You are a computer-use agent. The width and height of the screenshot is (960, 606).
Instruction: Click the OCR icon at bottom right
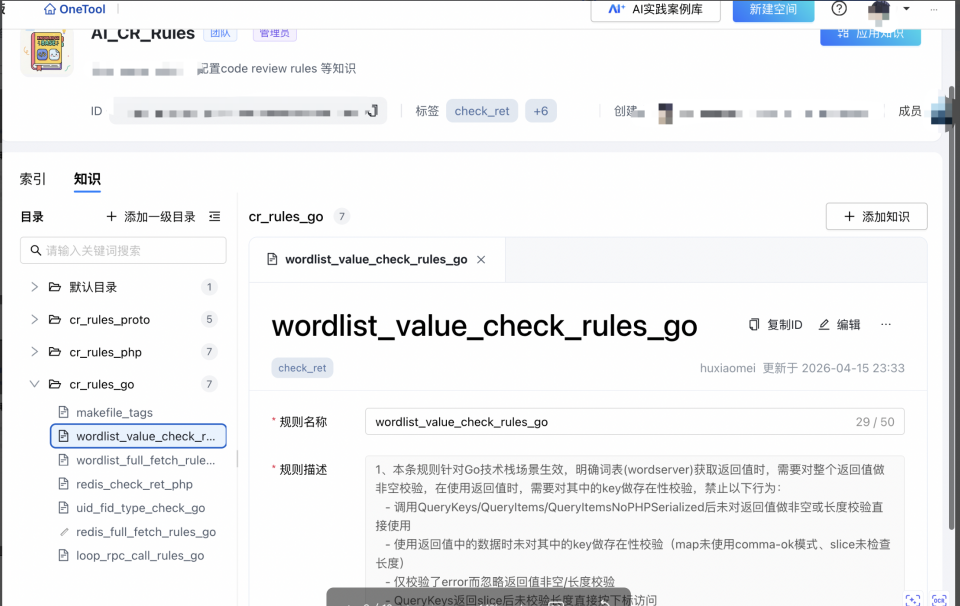pos(939,599)
